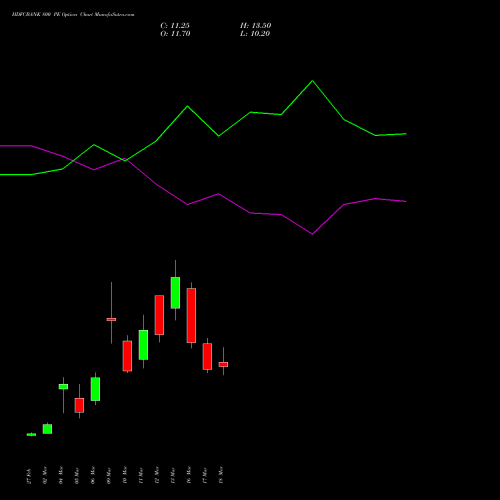Screen dimensions: 500x500
Task: Click the close value C: 11.25
Action: point(175,26)
